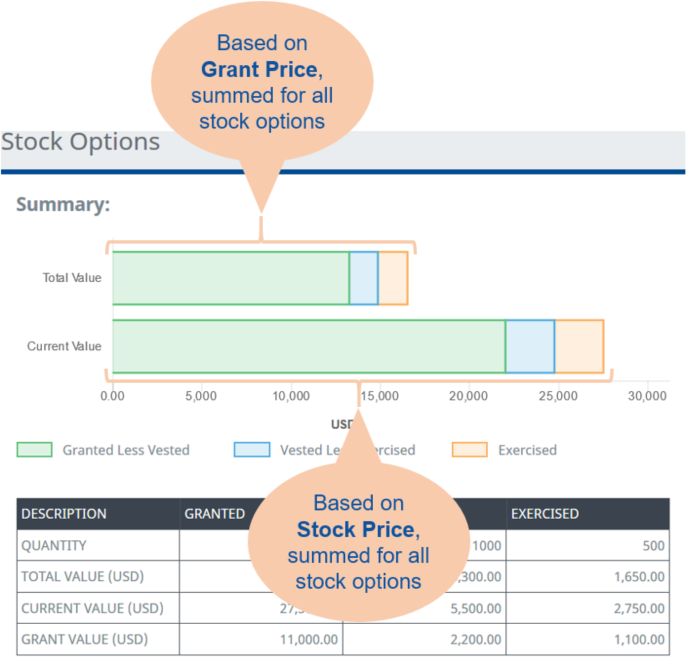
Task: Sort by the EXERCISED column header
Action: click(545, 514)
